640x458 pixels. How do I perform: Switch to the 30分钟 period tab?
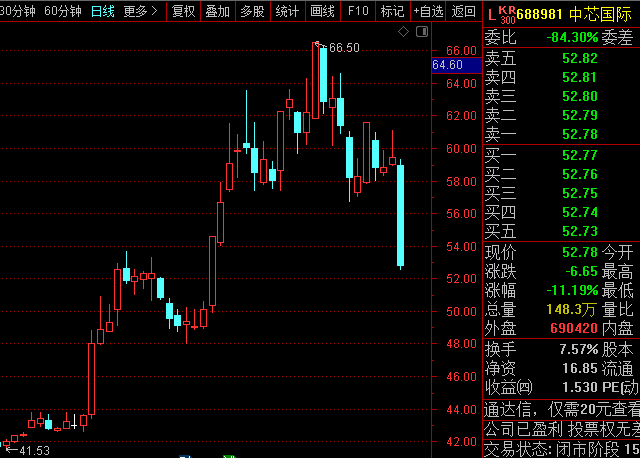click(18, 11)
